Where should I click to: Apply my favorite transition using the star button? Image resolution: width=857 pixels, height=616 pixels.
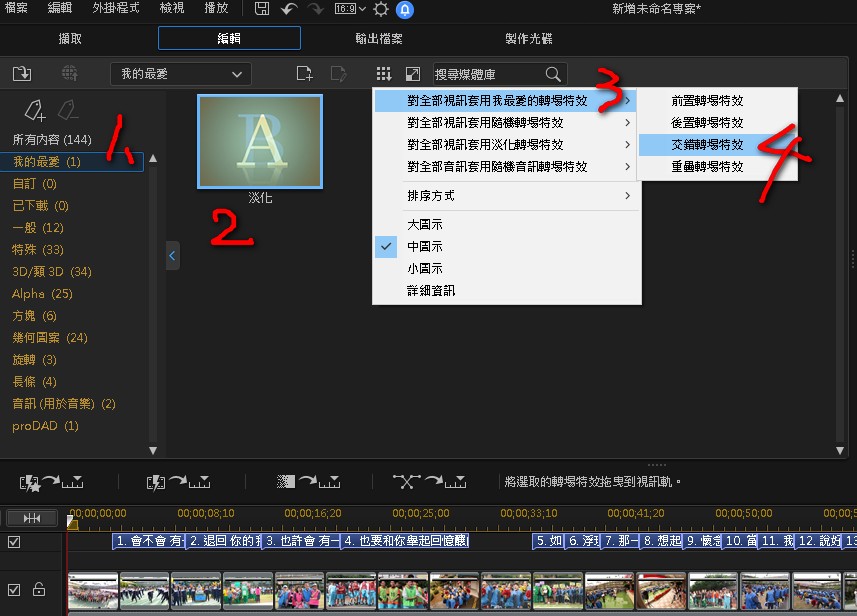(x=51, y=482)
